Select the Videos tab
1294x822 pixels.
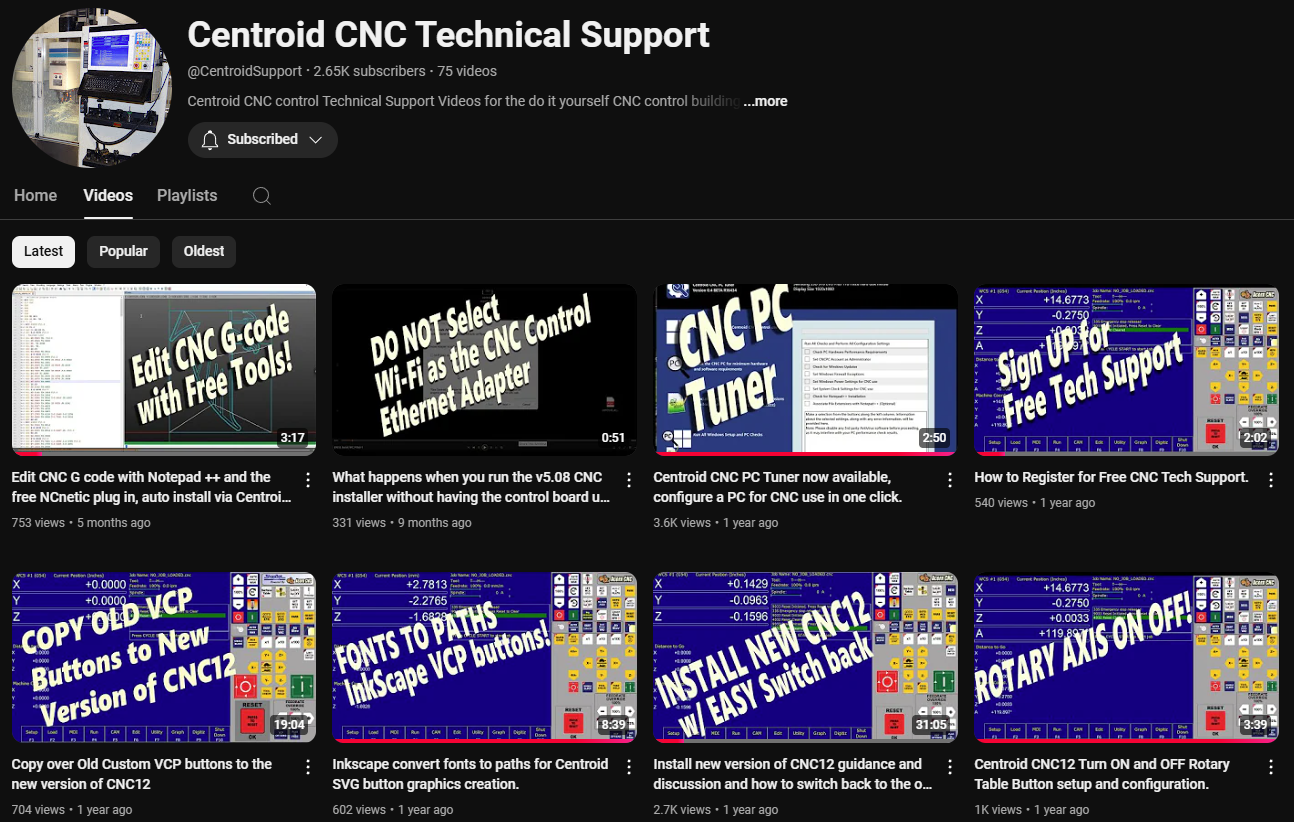[x=108, y=195]
